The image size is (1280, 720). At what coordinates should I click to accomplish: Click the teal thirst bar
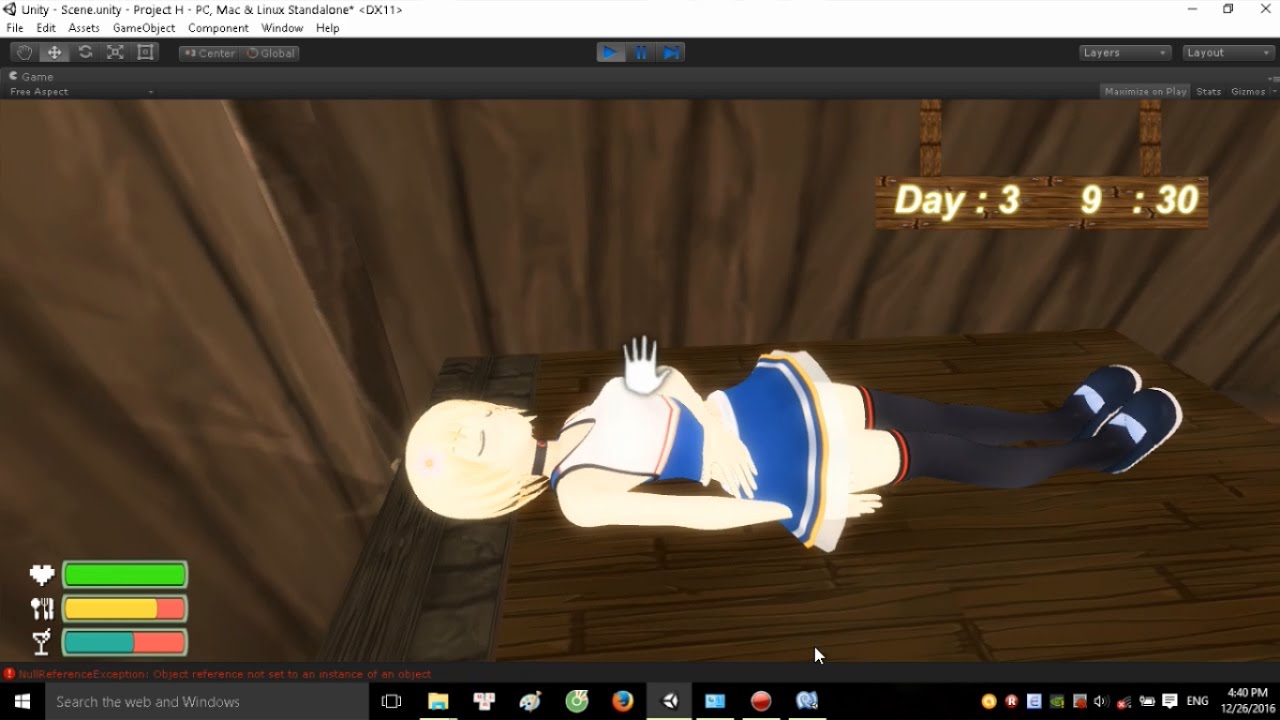(x=125, y=642)
